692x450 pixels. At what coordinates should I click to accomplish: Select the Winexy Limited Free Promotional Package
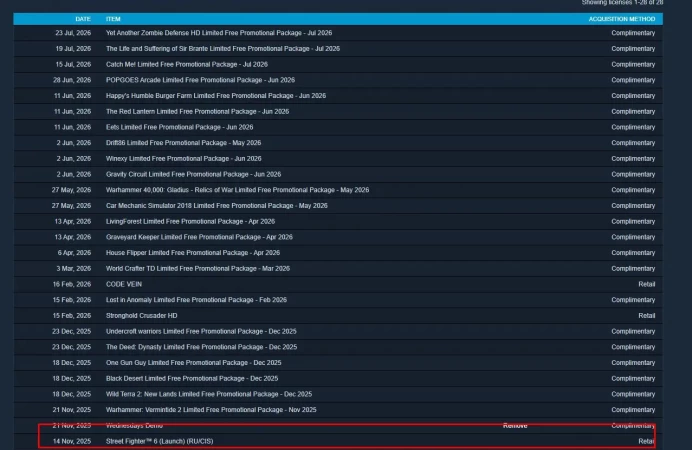pos(184,158)
